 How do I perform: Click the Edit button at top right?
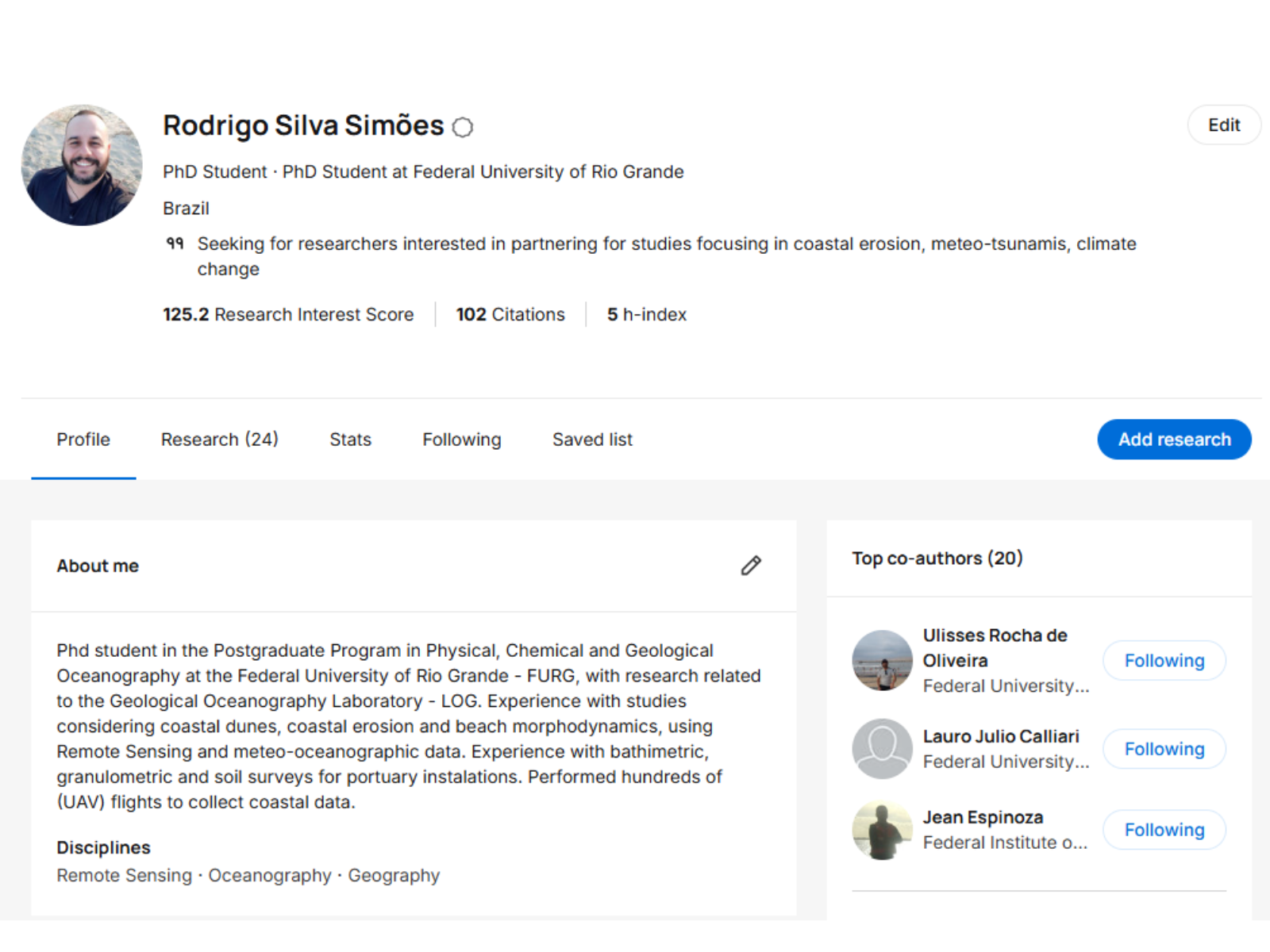[1223, 125]
